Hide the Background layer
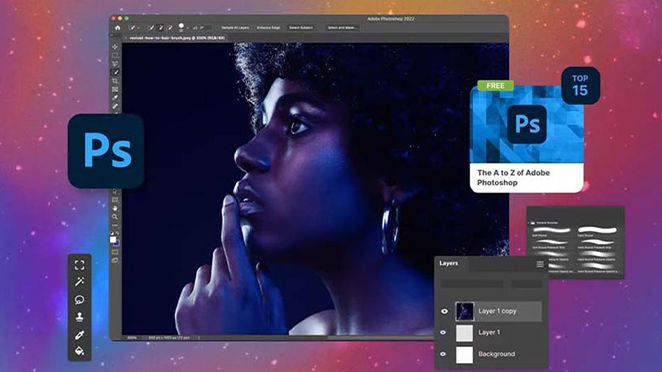662x372 pixels. coord(443,354)
